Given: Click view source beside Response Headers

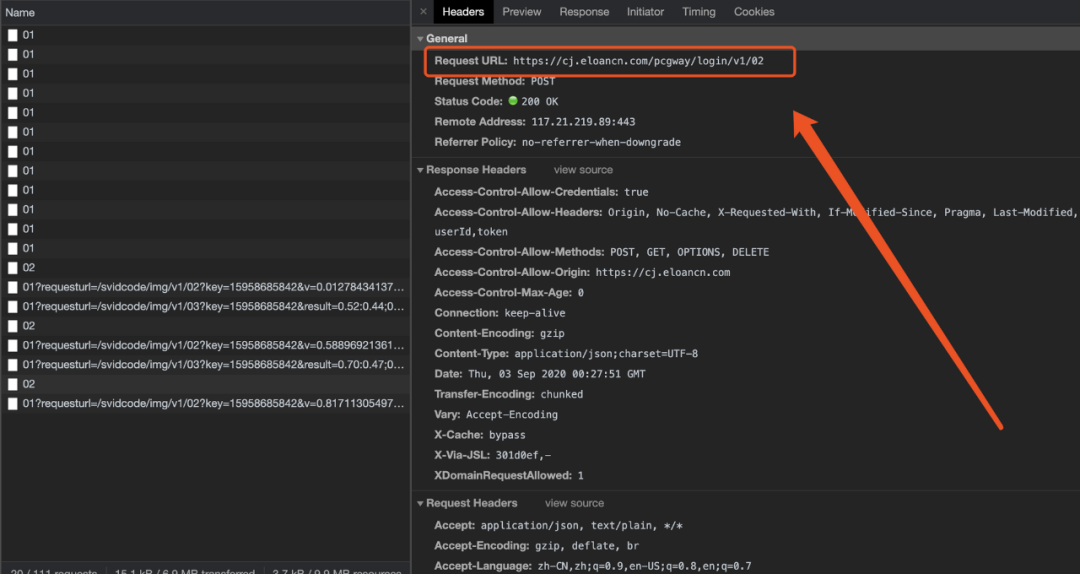Looking at the screenshot, I should (x=583, y=170).
